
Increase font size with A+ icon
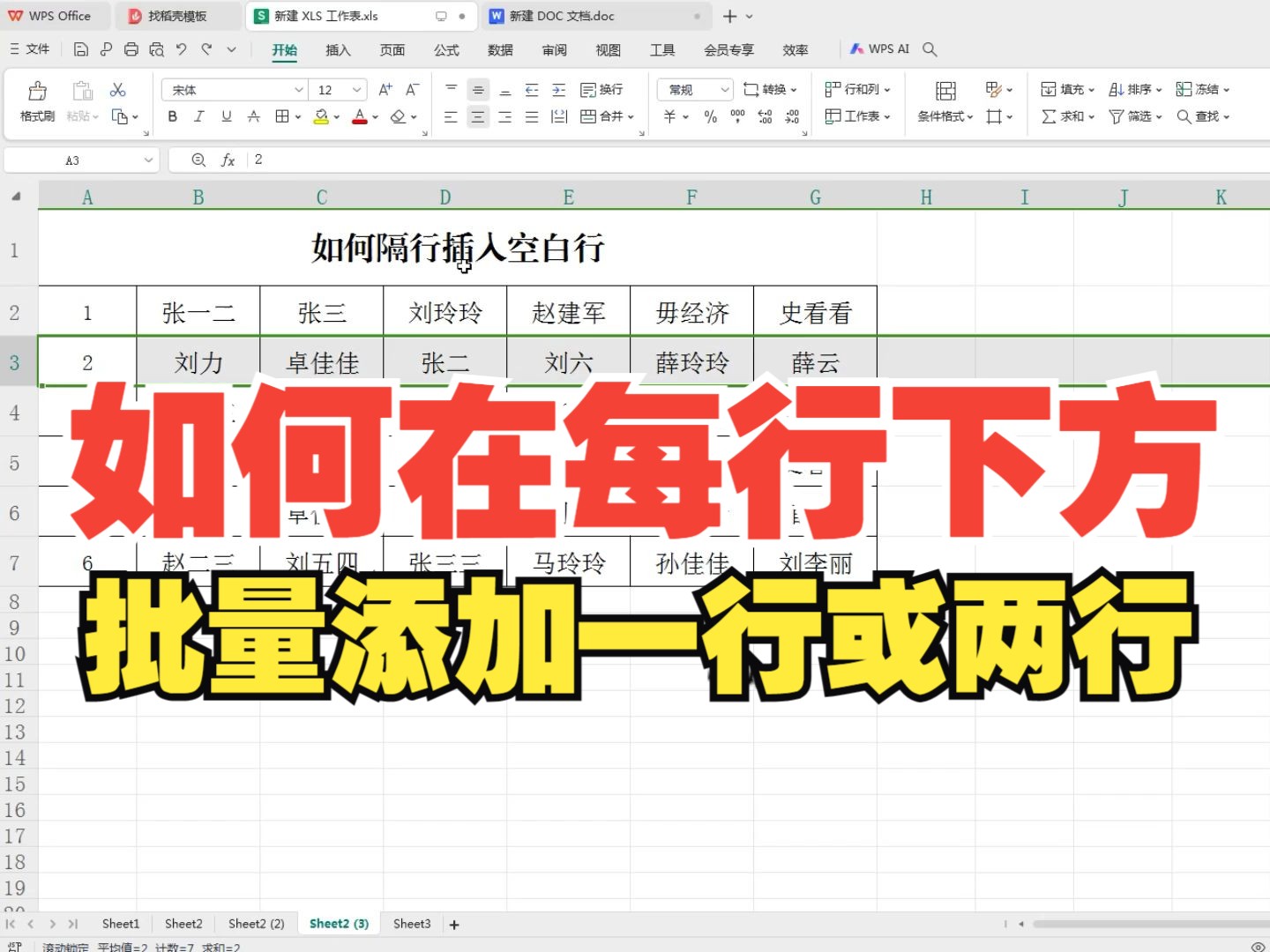pyautogui.click(x=385, y=90)
